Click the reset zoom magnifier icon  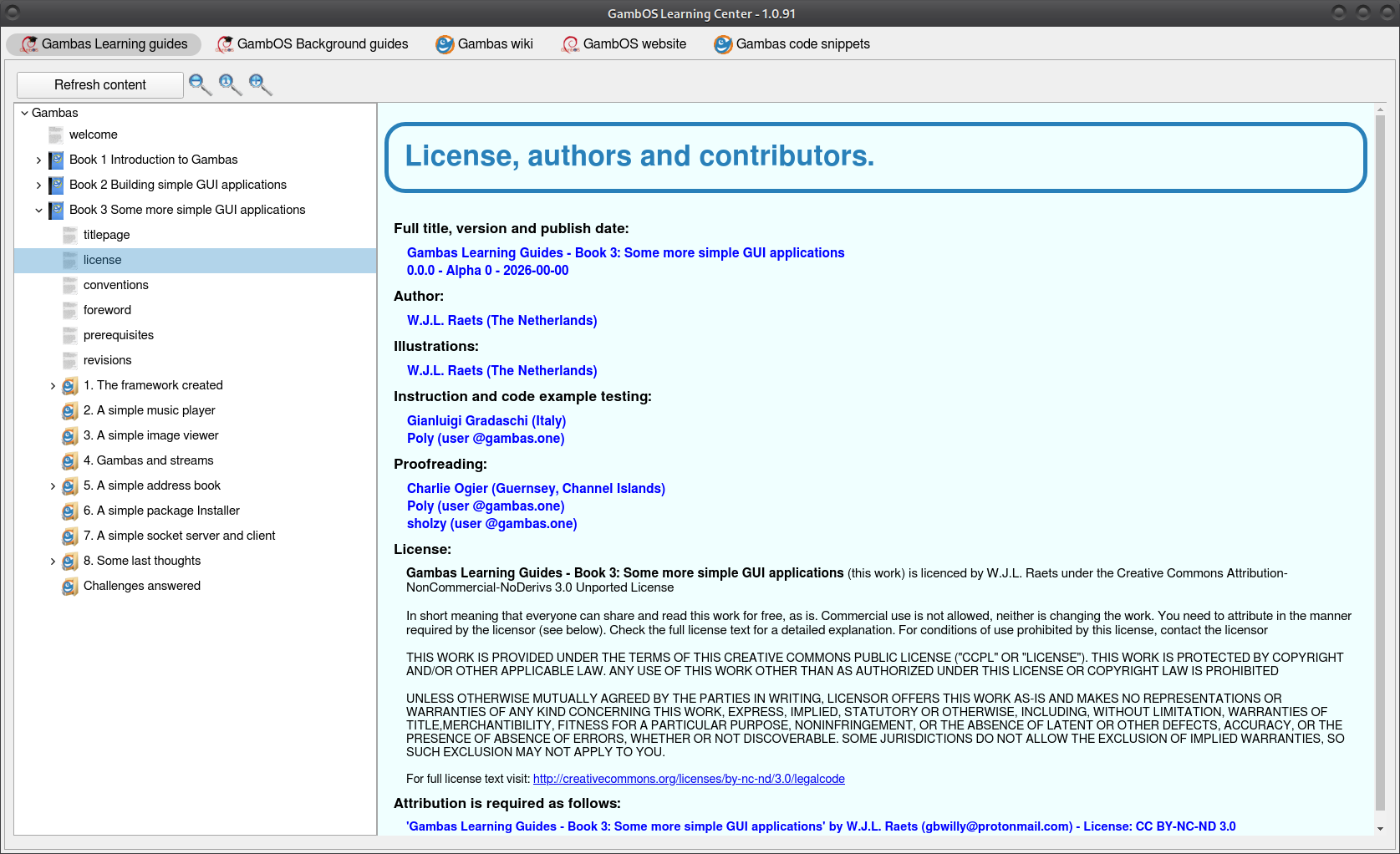pyautogui.click(x=230, y=84)
